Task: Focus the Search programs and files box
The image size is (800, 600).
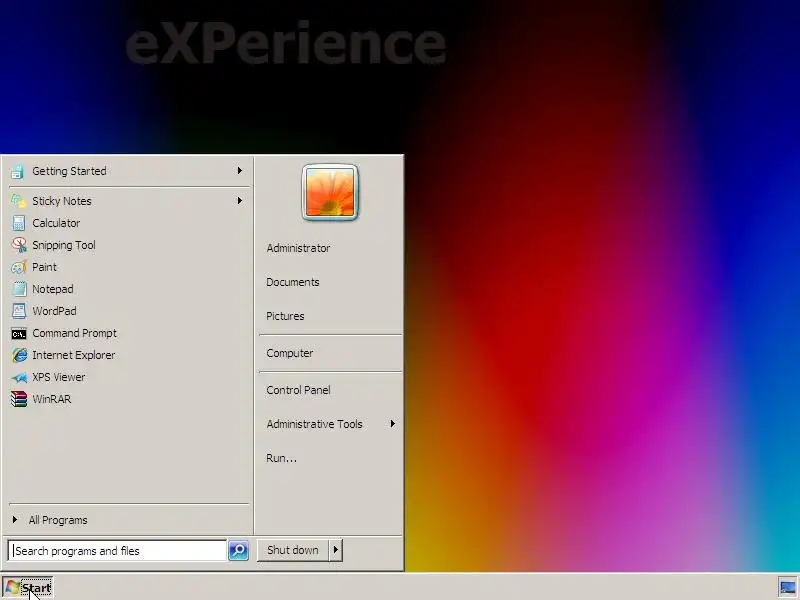Action: (117, 551)
